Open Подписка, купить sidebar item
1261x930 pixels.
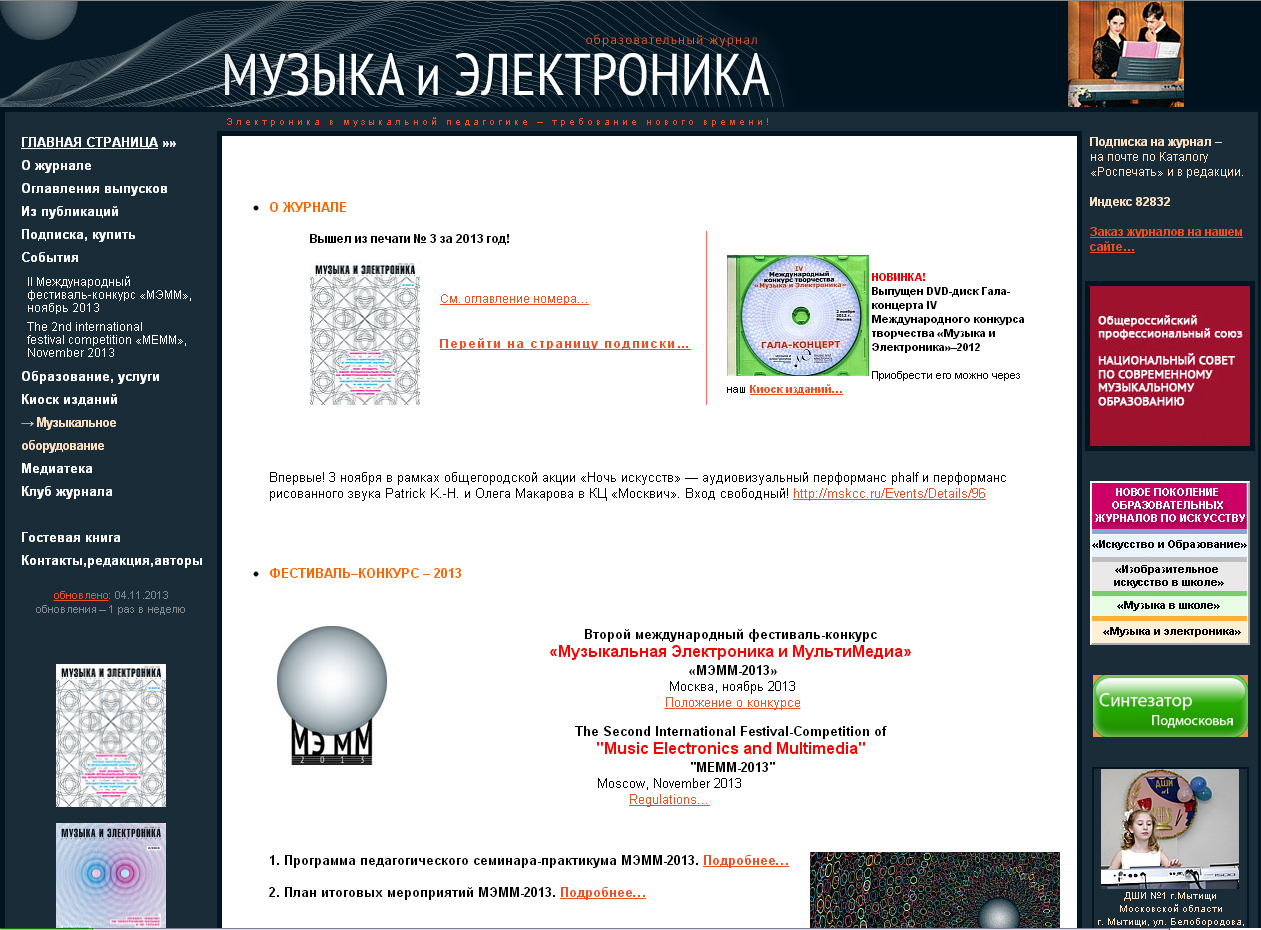click(x=78, y=234)
